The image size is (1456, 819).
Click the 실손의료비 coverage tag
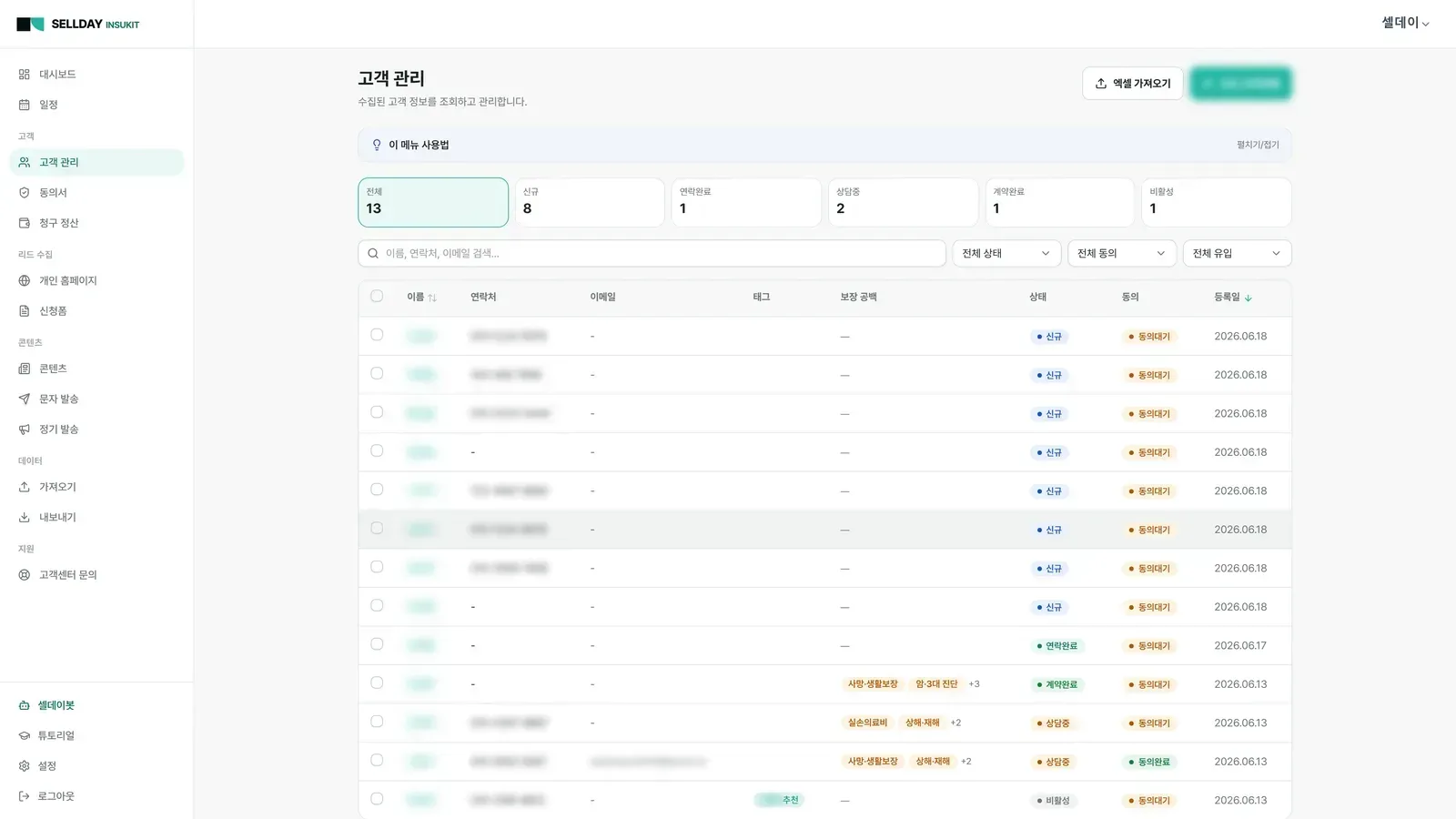coord(867,723)
